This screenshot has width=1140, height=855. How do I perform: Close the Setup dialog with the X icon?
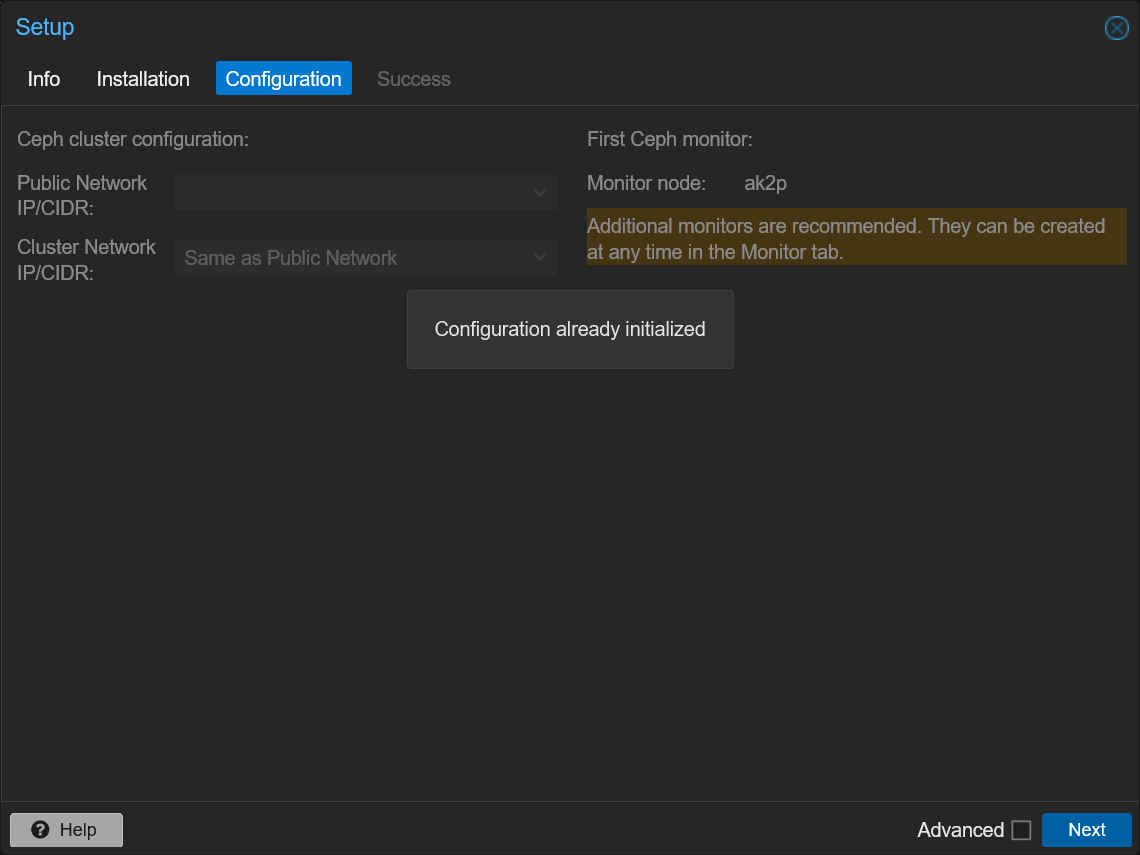[x=1116, y=28]
